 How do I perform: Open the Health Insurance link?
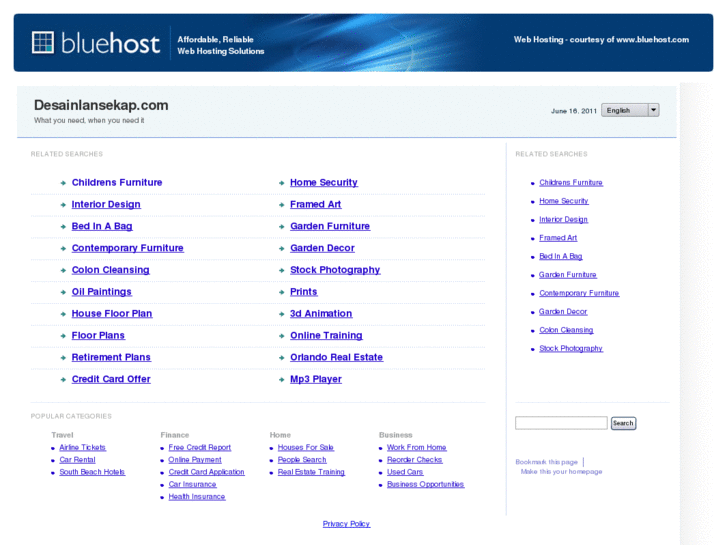pos(197,496)
